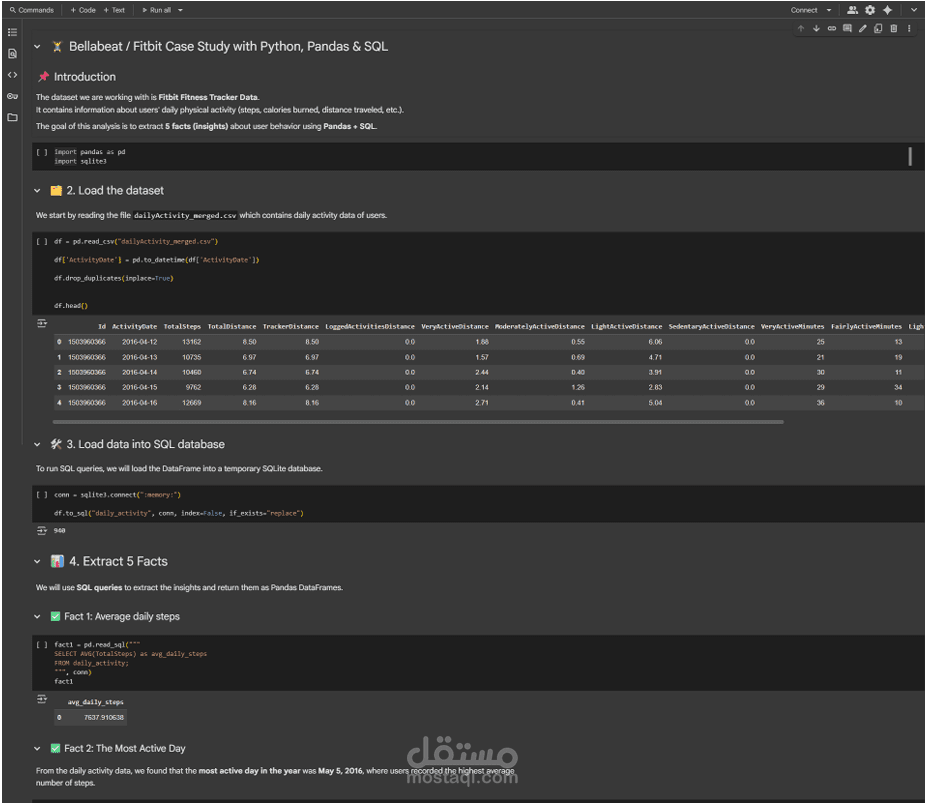Run the import pandas code cell

41,152
